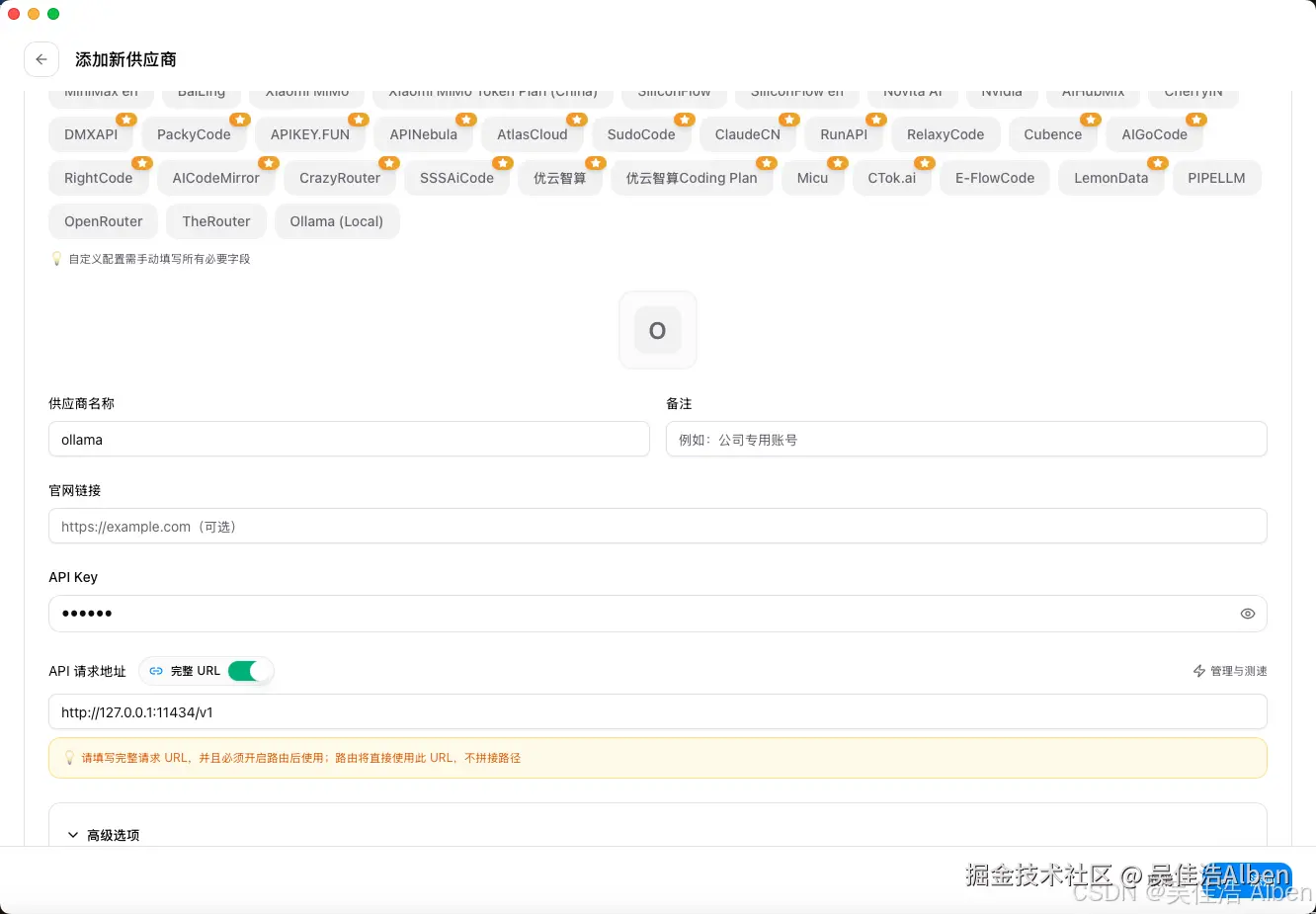
Task: Choose the Cubence preset
Action: coord(1053,134)
